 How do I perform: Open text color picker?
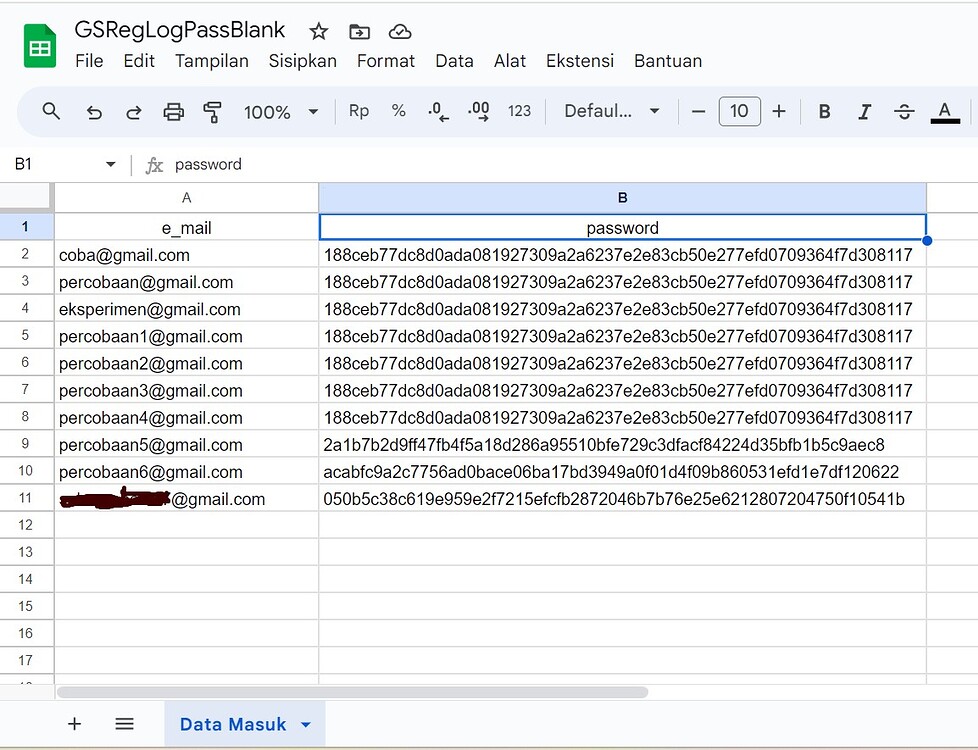[x=944, y=111]
